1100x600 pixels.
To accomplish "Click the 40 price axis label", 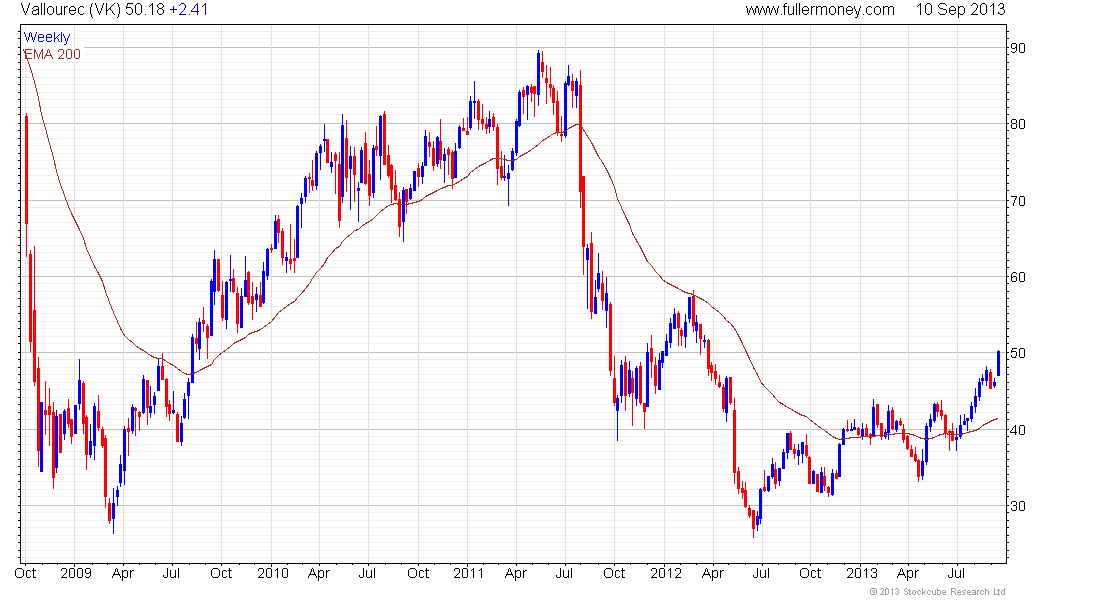I will 1017,430.
